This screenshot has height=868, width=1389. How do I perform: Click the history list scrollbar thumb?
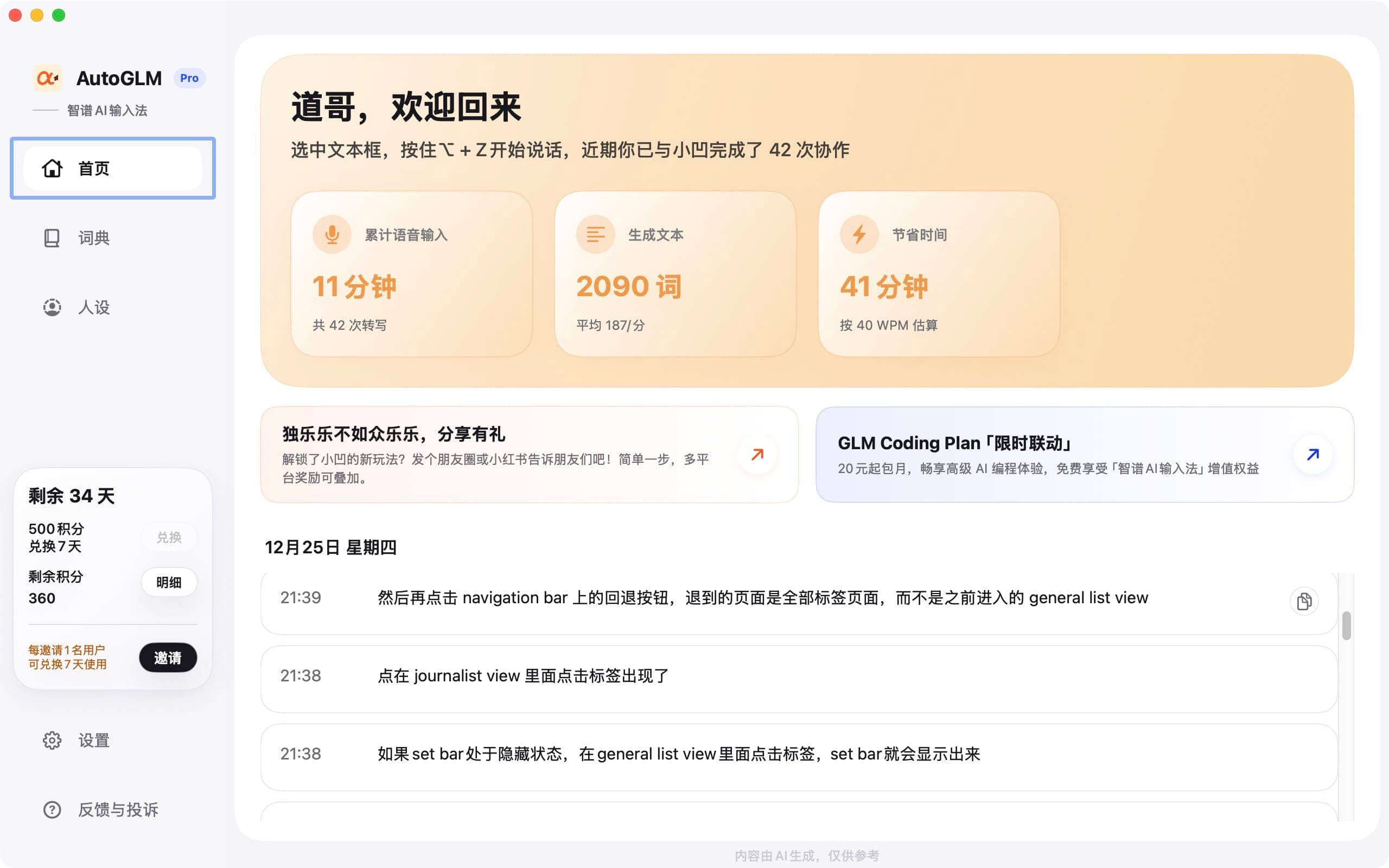click(x=1346, y=626)
